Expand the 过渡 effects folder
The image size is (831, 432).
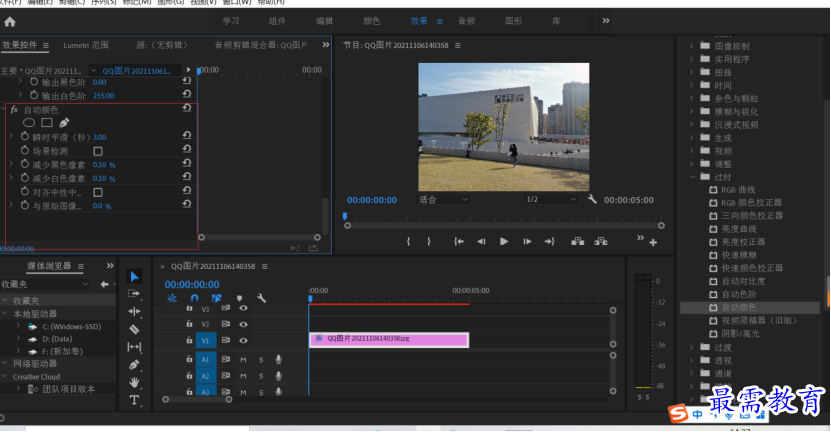pos(691,347)
